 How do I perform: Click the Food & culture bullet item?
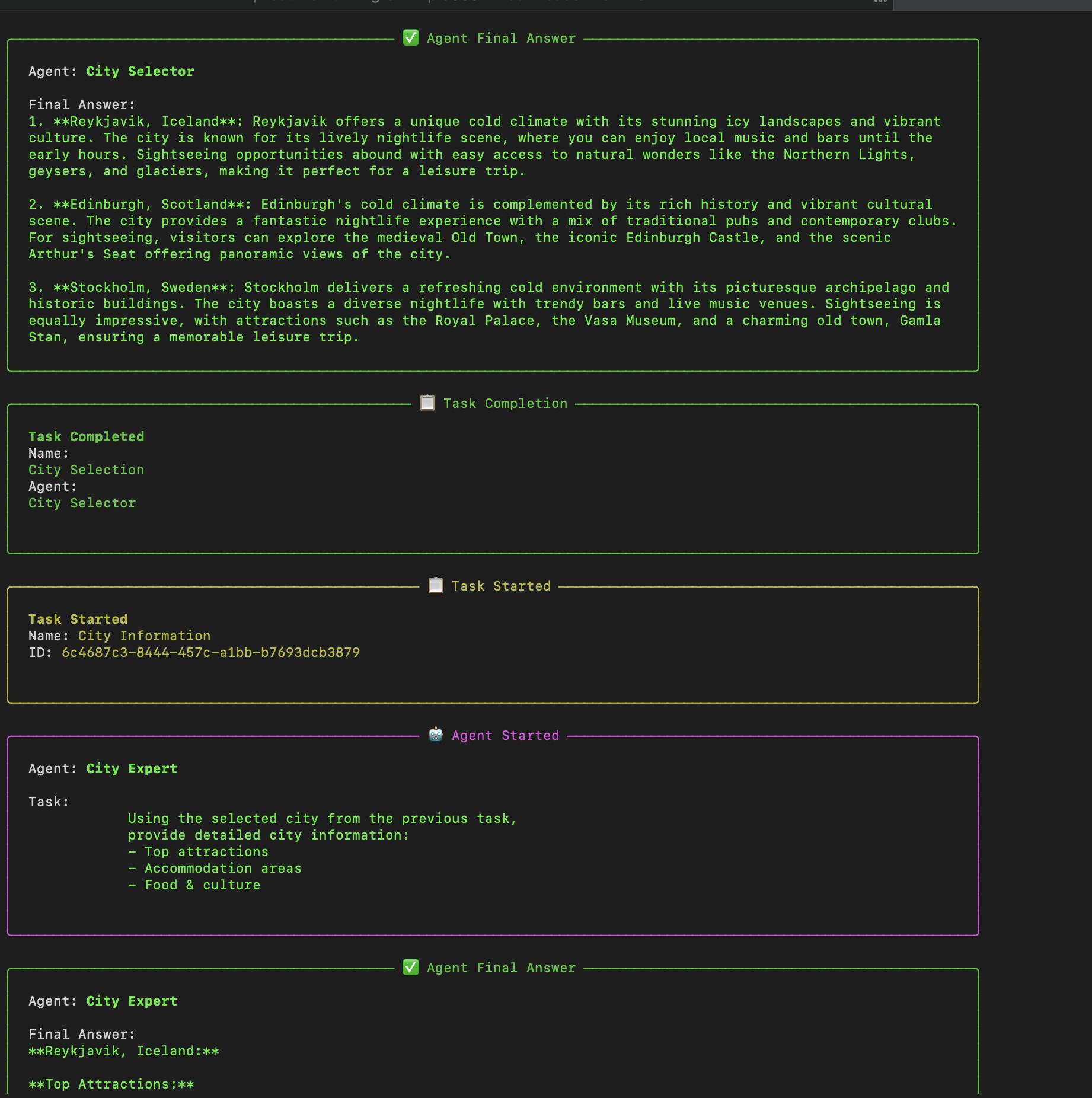[202, 885]
